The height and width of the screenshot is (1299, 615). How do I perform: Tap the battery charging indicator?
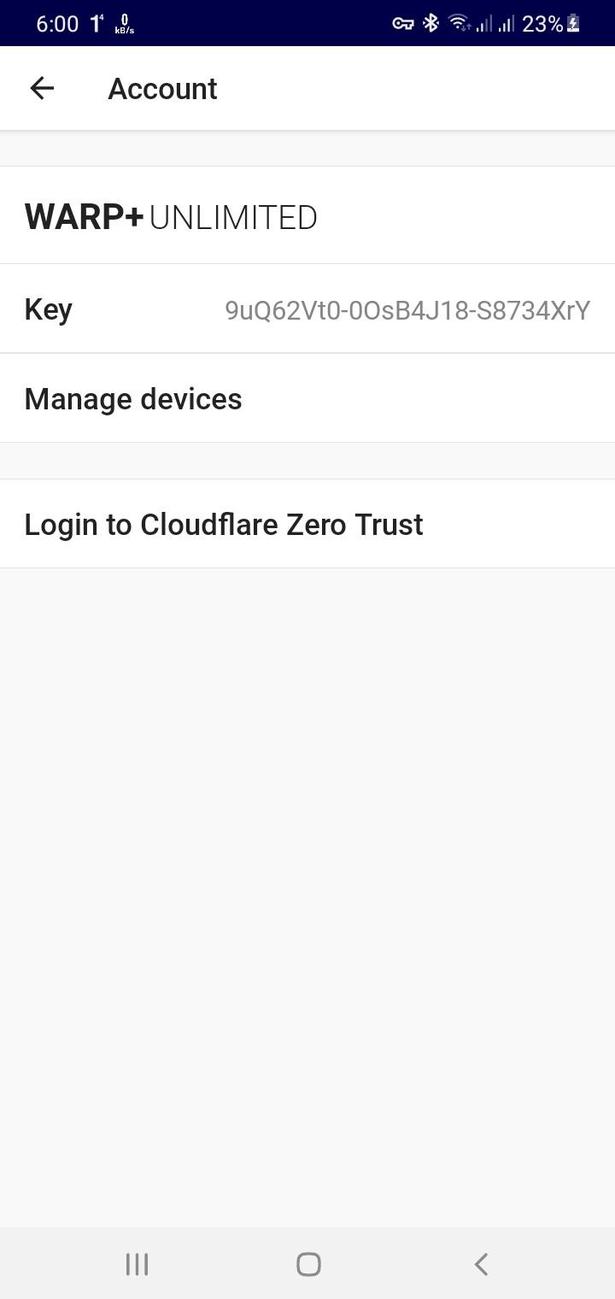[x=573, y=22]
